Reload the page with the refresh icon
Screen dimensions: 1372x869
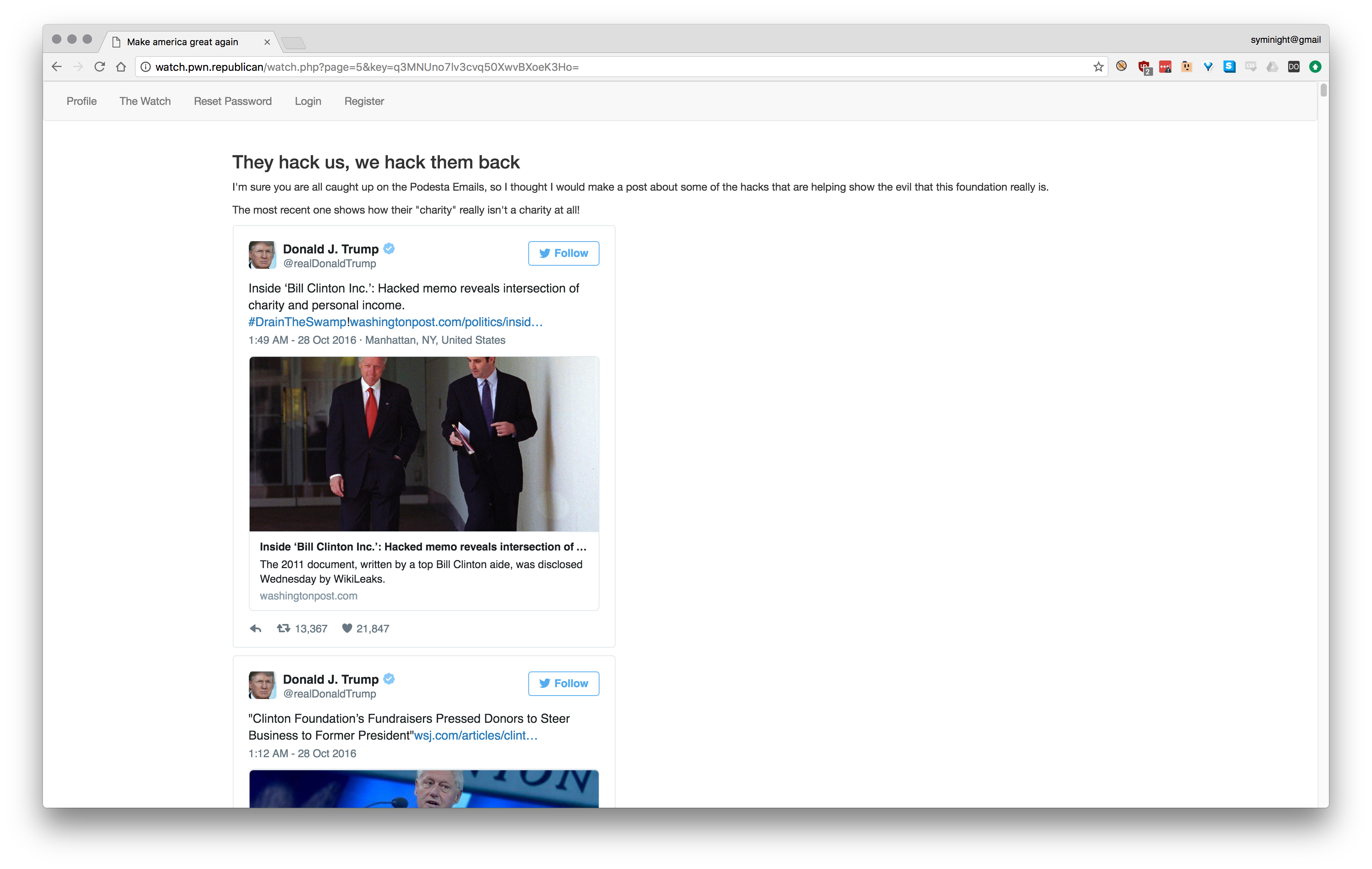(x=100, y=67)
